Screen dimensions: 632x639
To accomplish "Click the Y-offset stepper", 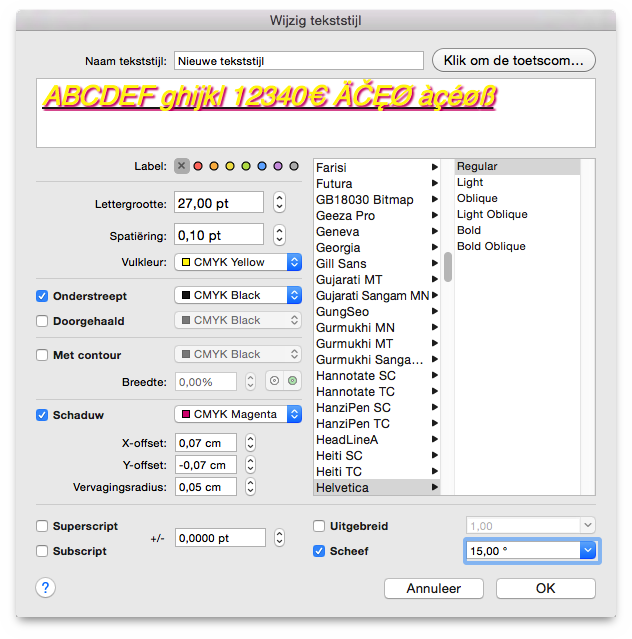I will 251,465.
